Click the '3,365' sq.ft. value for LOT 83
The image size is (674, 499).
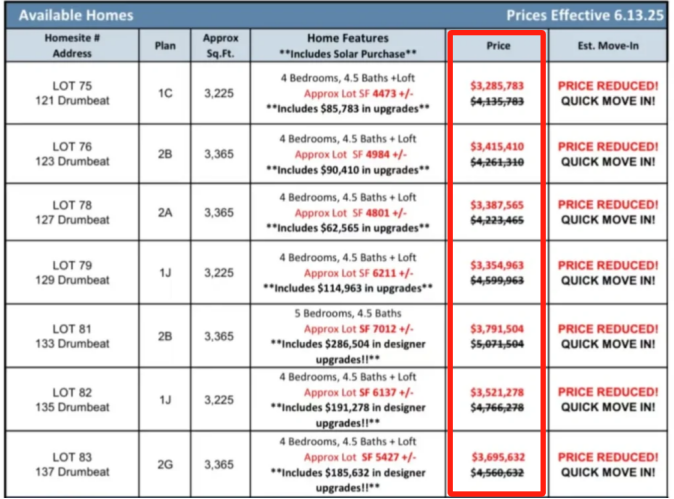219,464
